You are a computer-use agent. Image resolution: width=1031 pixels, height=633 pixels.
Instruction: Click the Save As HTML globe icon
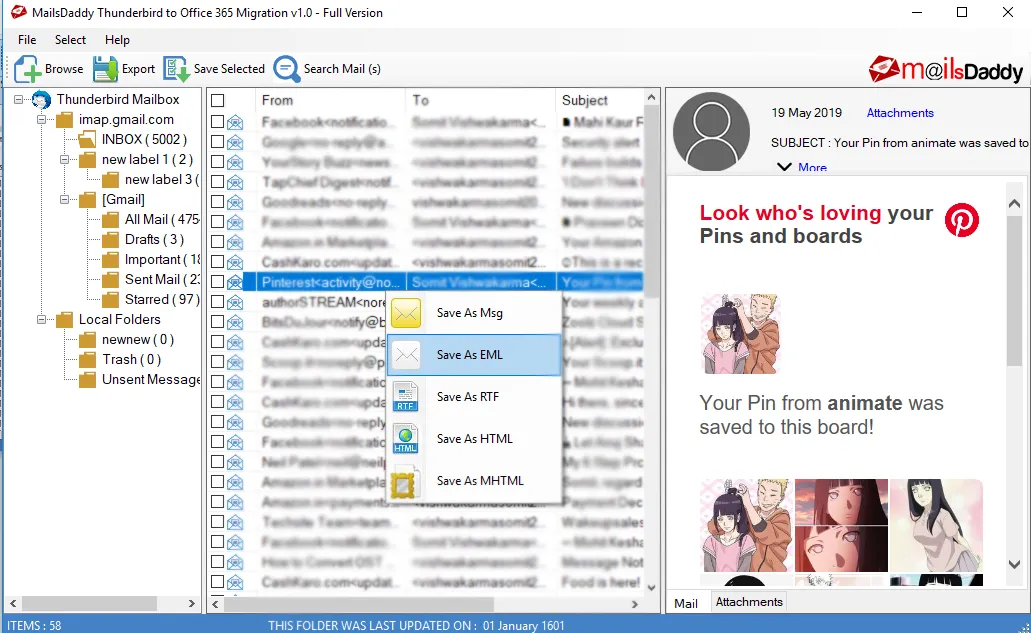point(405,439)
